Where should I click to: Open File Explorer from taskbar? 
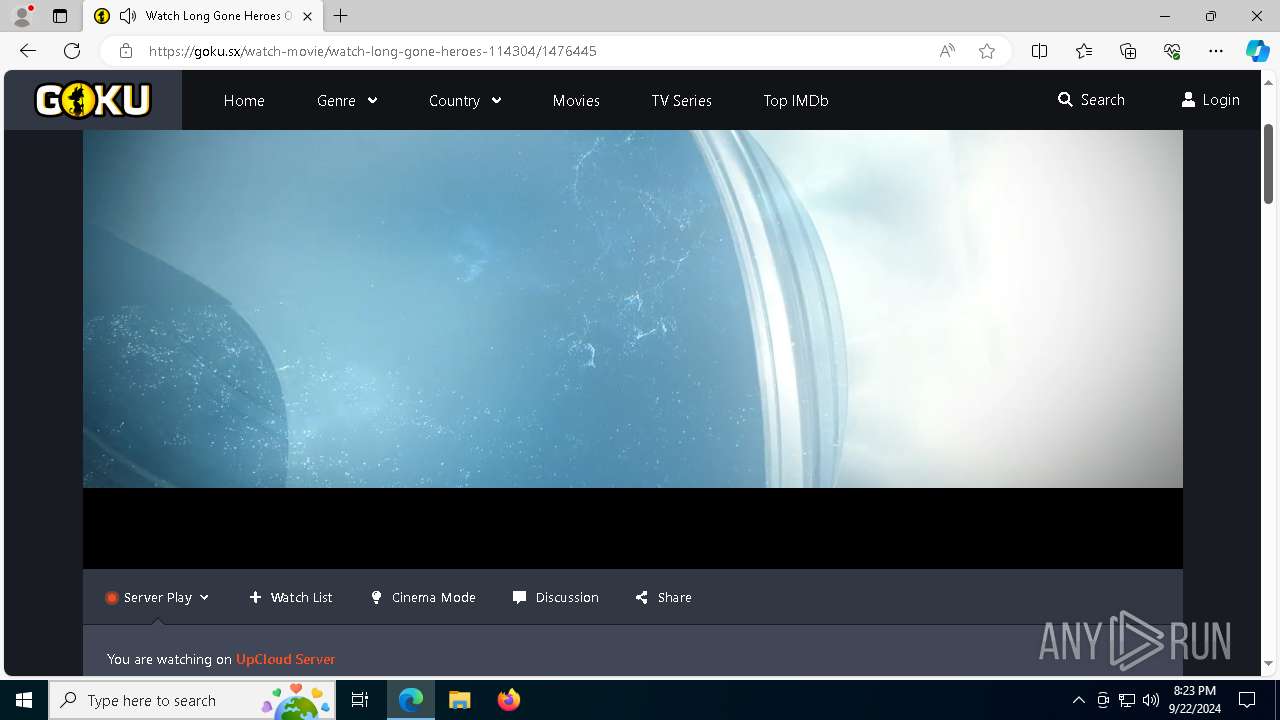pos(459,700)
